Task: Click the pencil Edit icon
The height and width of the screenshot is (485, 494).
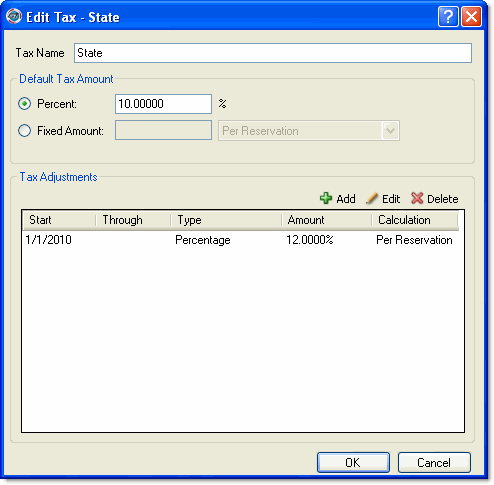Action: (372, 198)
